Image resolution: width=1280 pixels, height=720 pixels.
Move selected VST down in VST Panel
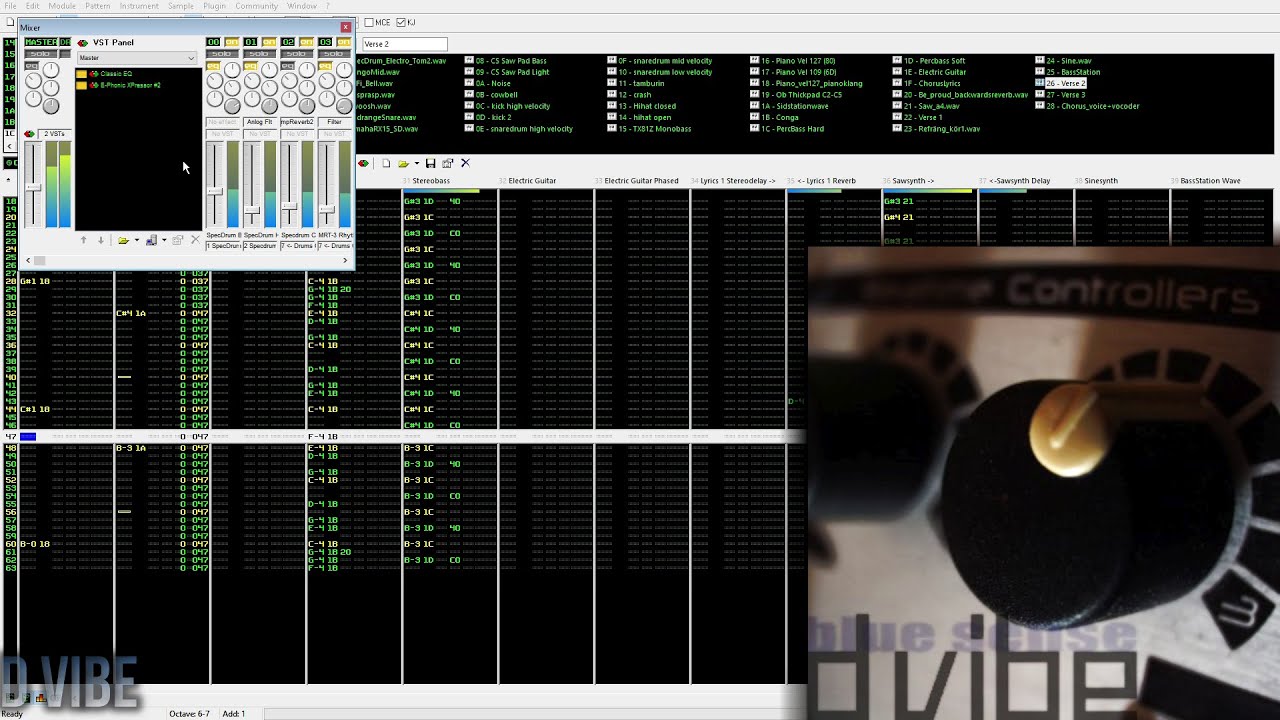[101, 240]
